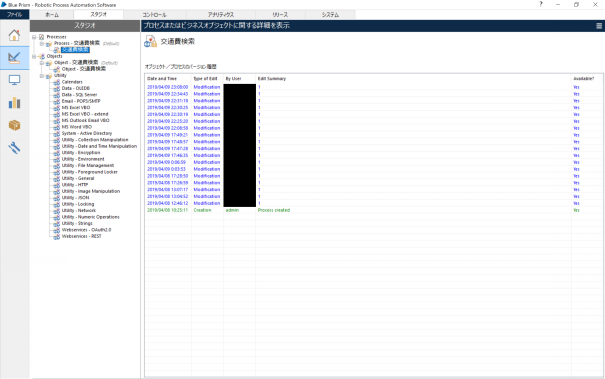This screenshot has height=379, width=605.
Task: Select Object - 交通費検索 child tree item
Action: pos(84,69)
